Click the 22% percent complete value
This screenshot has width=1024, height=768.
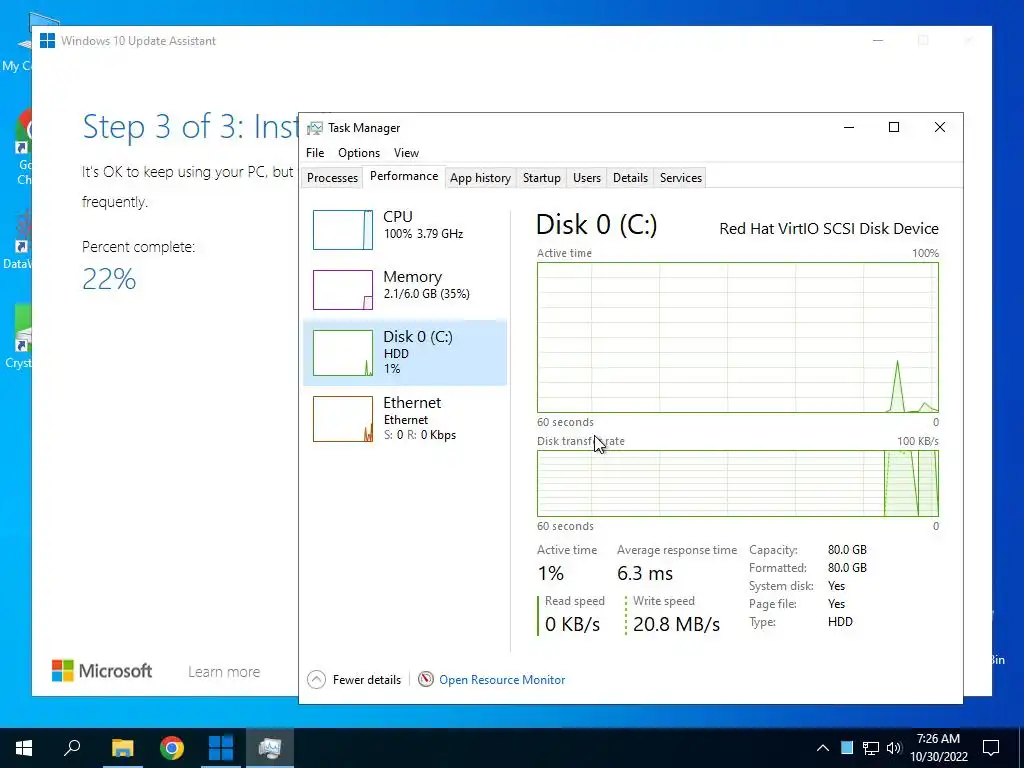click(109, 280)
